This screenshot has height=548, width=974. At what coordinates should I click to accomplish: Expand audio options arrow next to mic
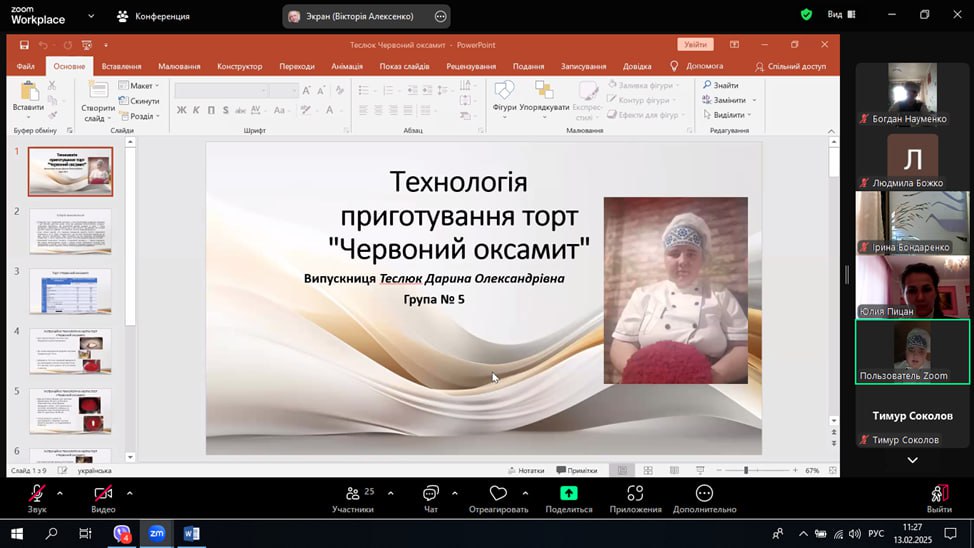click(x=60, y=493)
